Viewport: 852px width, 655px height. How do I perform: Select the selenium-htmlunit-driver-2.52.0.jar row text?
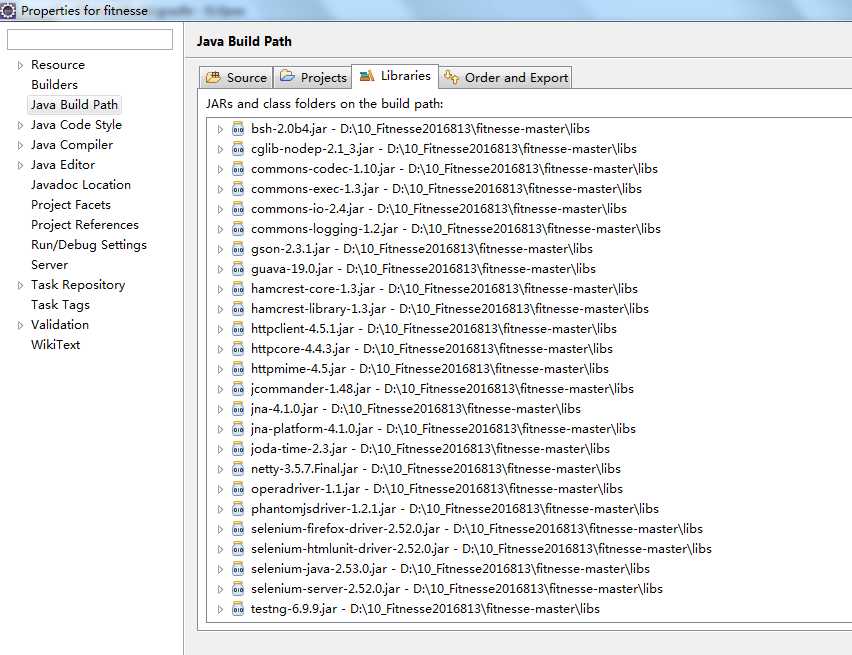point(481,549)
